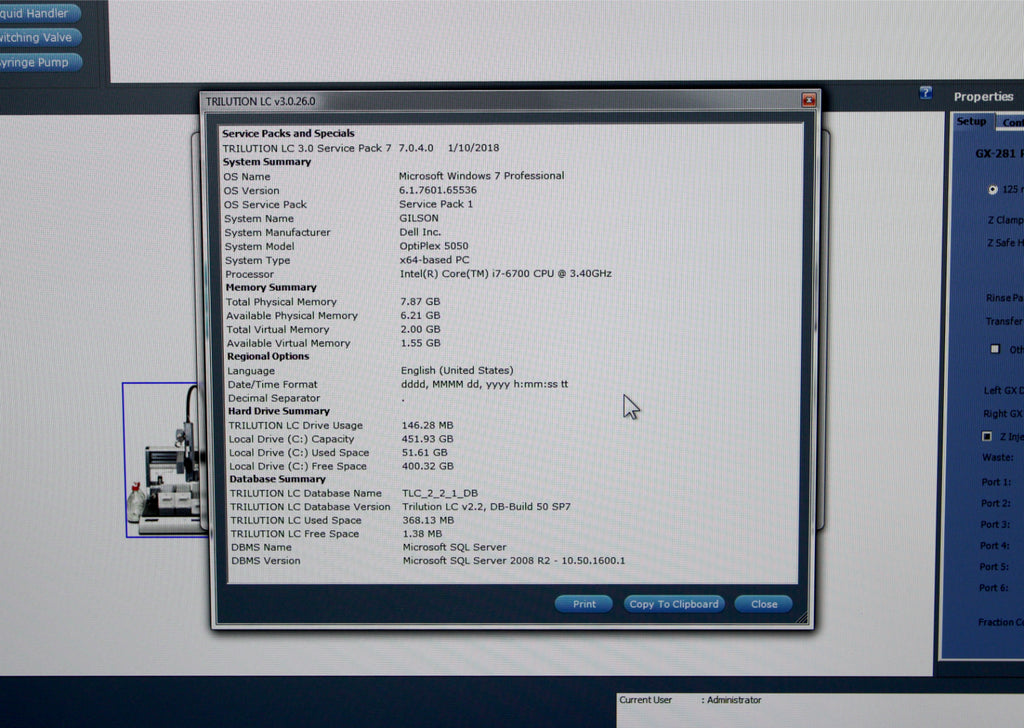Click the Current User Administrator status text
Image resolution: width=1024 pixels, height=728 pixels.
pos(690,700)
